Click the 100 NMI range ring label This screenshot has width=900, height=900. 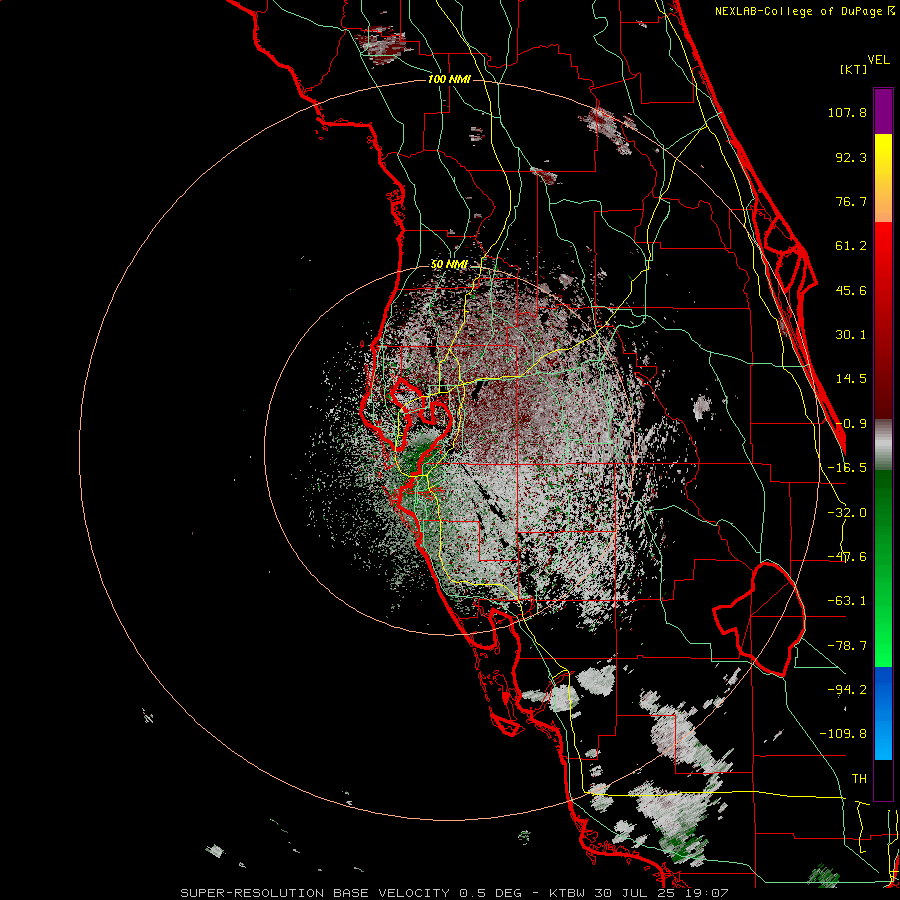click(x=449, y=79)
